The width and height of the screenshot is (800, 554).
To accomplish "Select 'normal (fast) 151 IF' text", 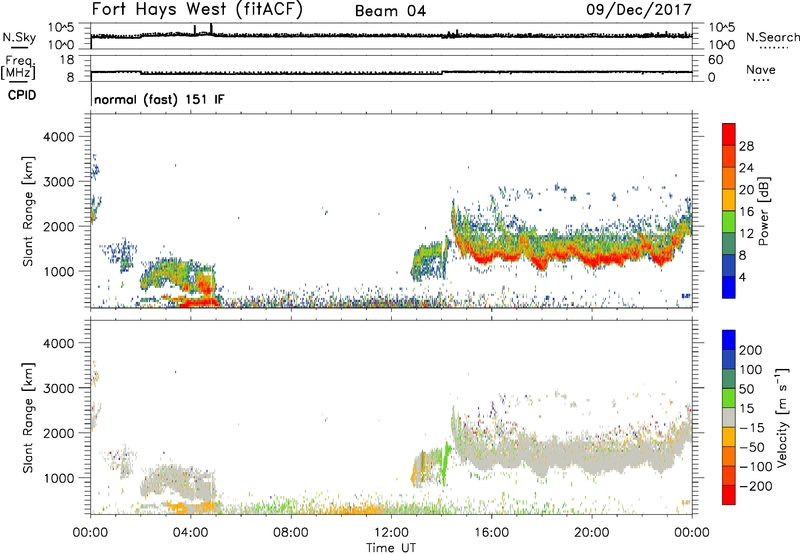I will 159,99.
